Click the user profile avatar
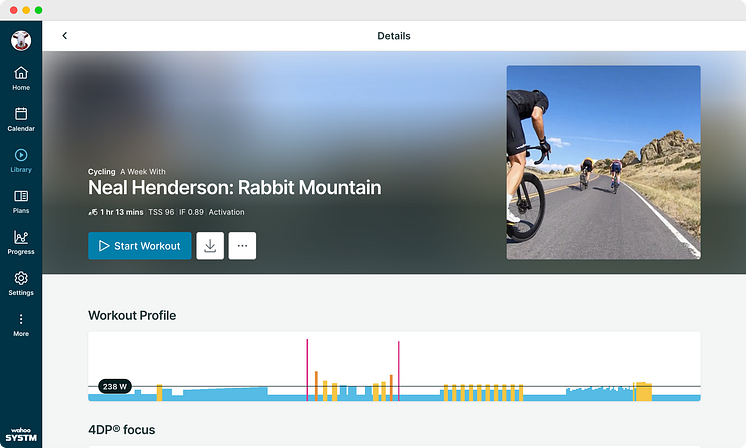746x448 pixels. (21, 41)
